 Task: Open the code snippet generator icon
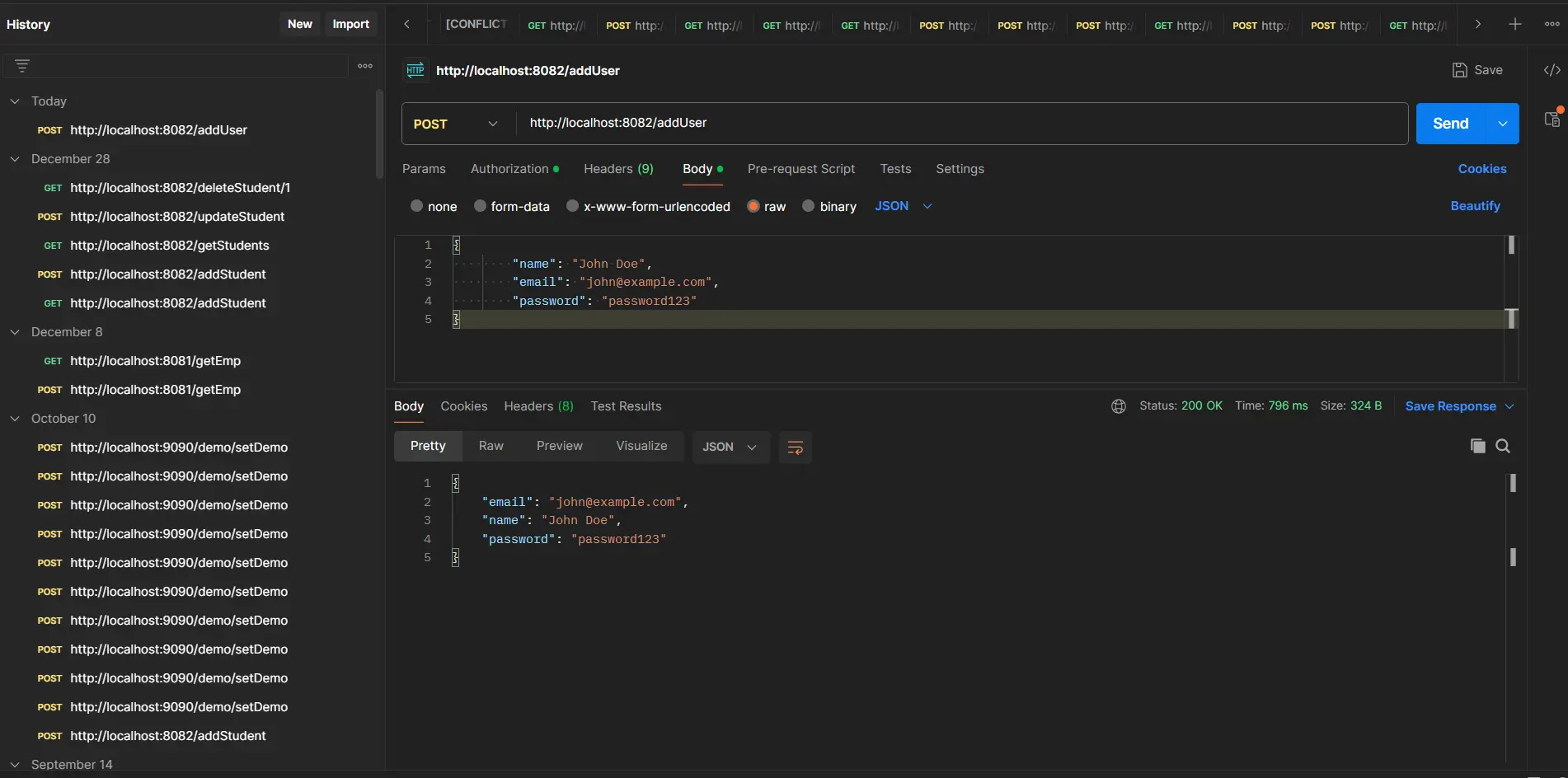click(1552, 70)
